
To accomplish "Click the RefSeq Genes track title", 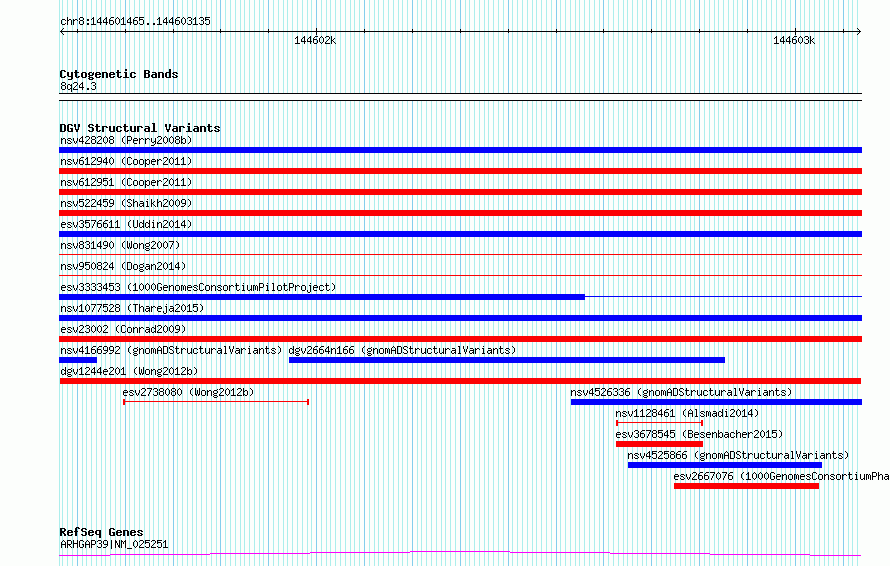I will [x=101, y=532].
